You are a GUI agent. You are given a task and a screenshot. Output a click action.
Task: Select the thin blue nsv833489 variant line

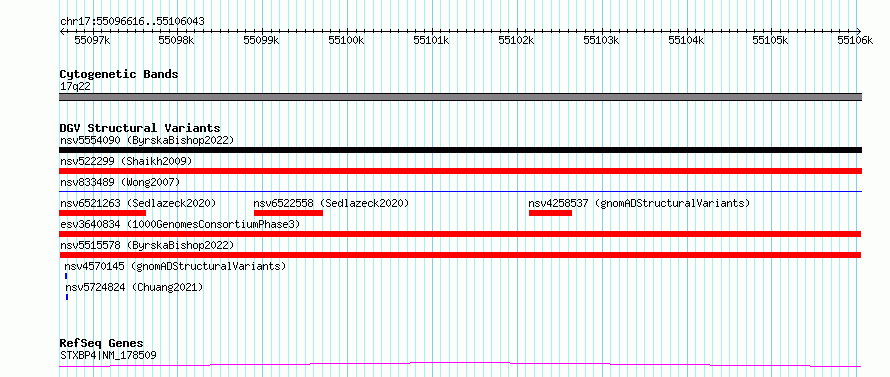pyautogui.click(x=460, y=192)
